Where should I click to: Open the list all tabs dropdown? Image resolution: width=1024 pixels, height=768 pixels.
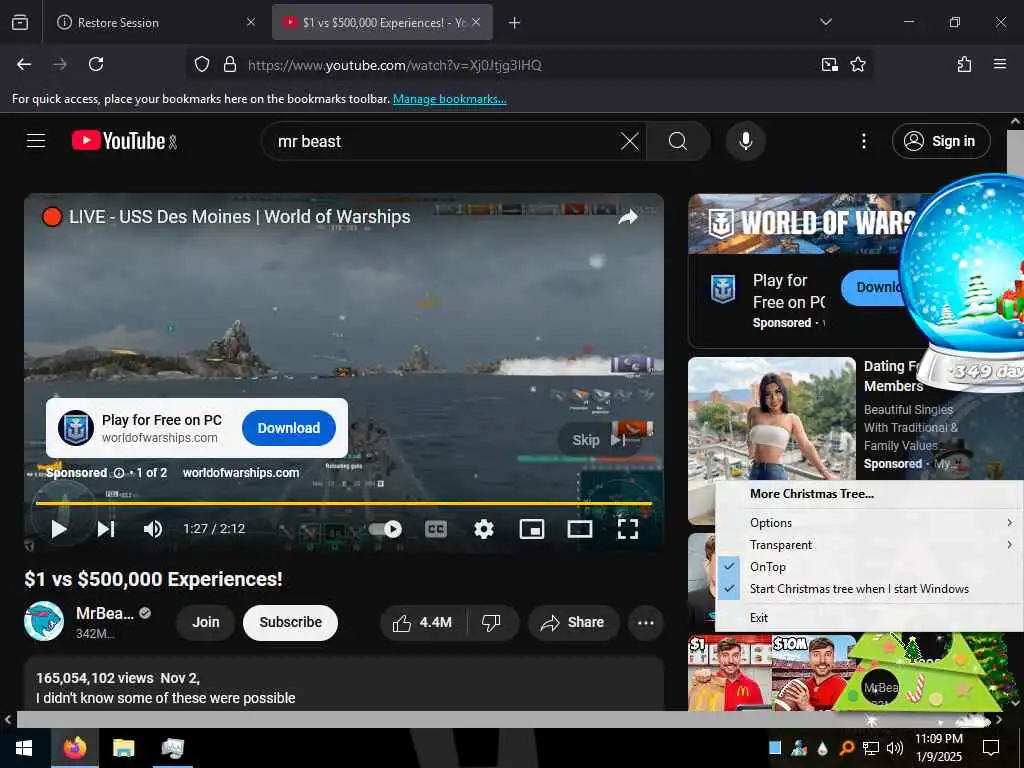(x=825, y=22)
